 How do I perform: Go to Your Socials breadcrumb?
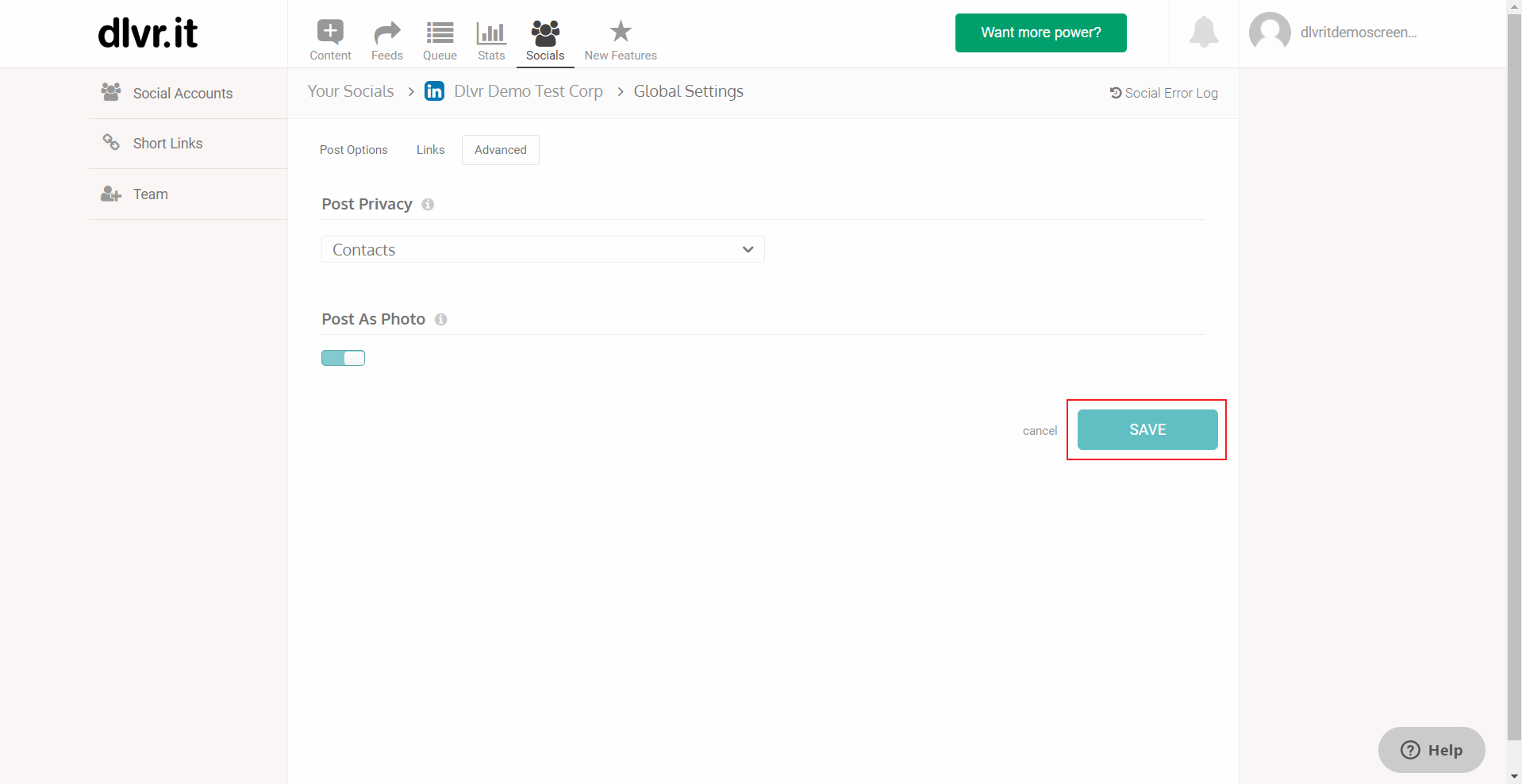point(351,91)
